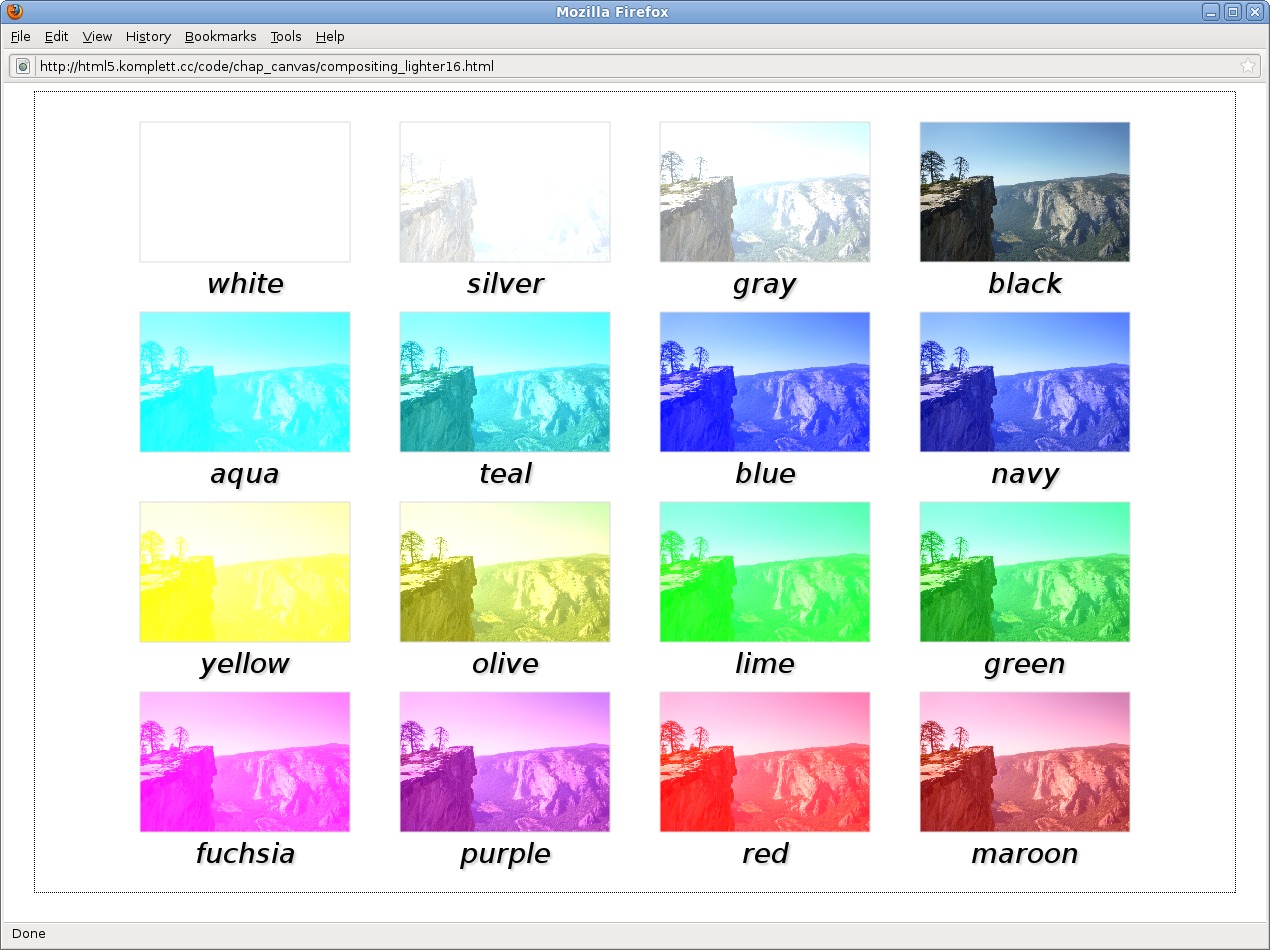This screenshot has width=1270, height=950.
Task: Select the aqua tinted image
Action: (245, 382)
